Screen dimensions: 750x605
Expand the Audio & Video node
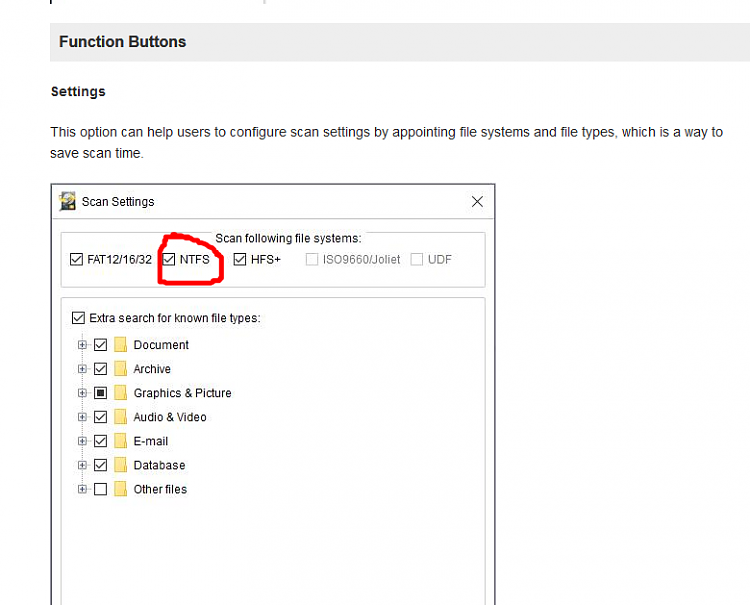(x=82, y=417)
